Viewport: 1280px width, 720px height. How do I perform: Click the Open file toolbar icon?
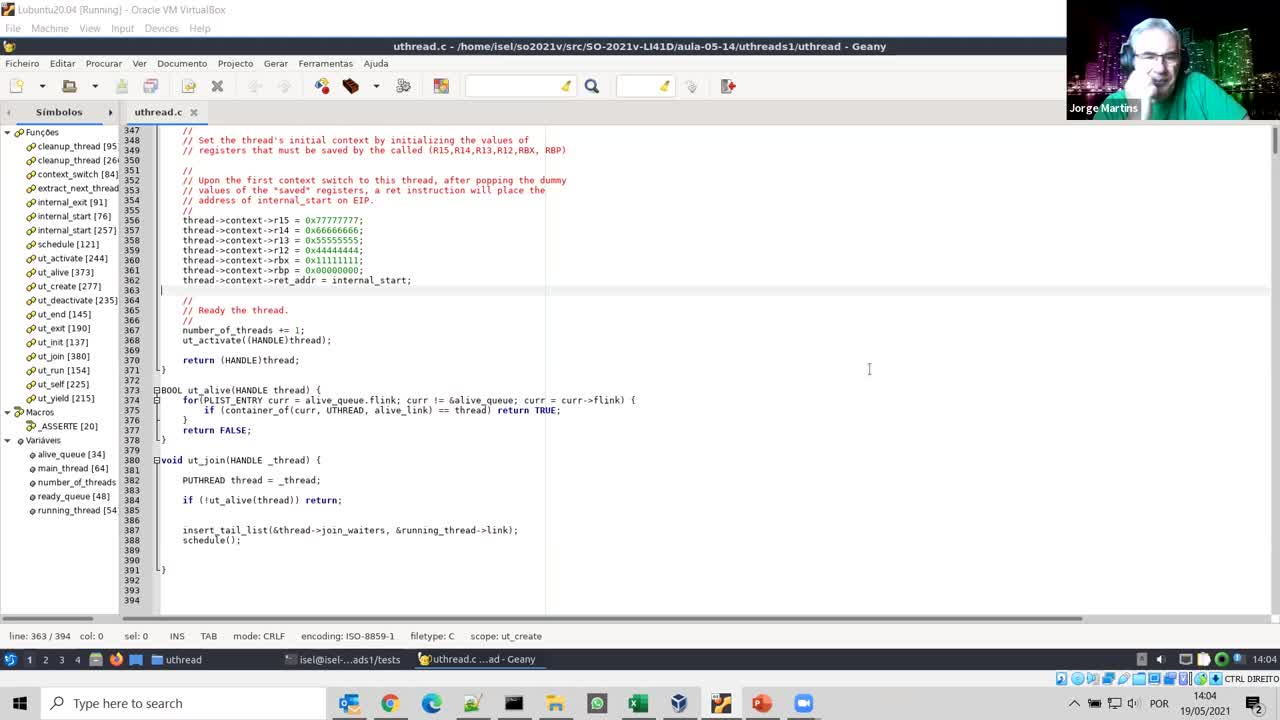69,86
